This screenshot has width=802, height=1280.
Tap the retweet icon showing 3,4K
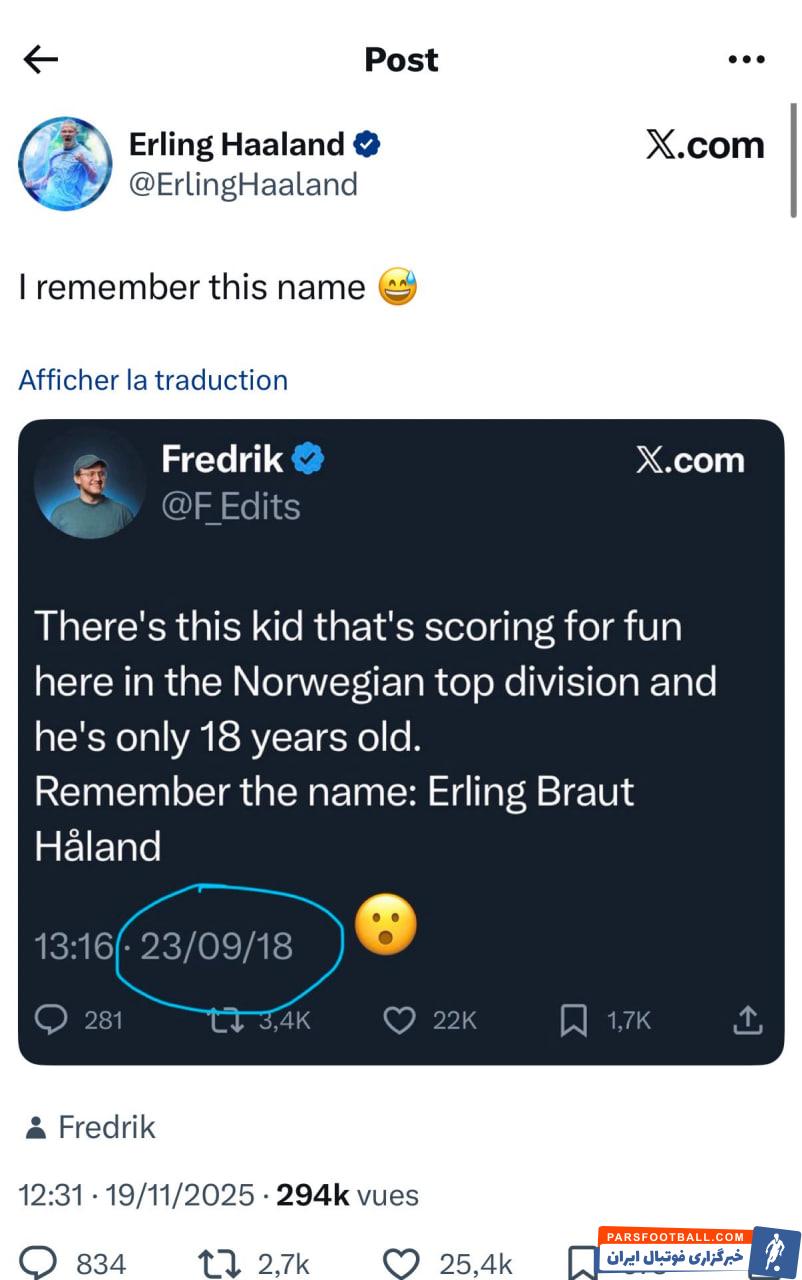[223, 1020]
